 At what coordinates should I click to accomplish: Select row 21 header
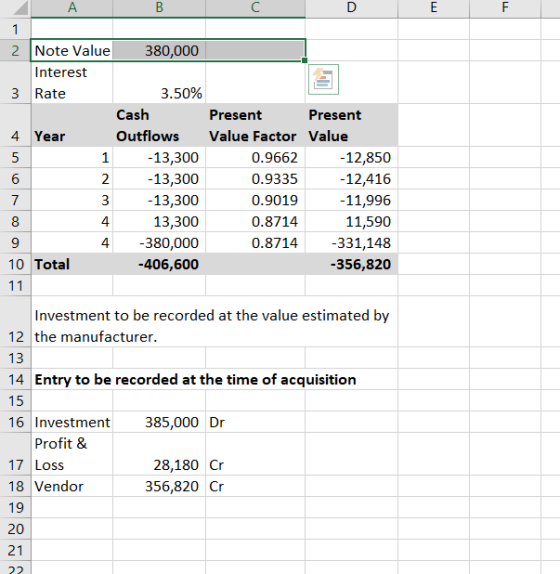click(x=15, y=550)
